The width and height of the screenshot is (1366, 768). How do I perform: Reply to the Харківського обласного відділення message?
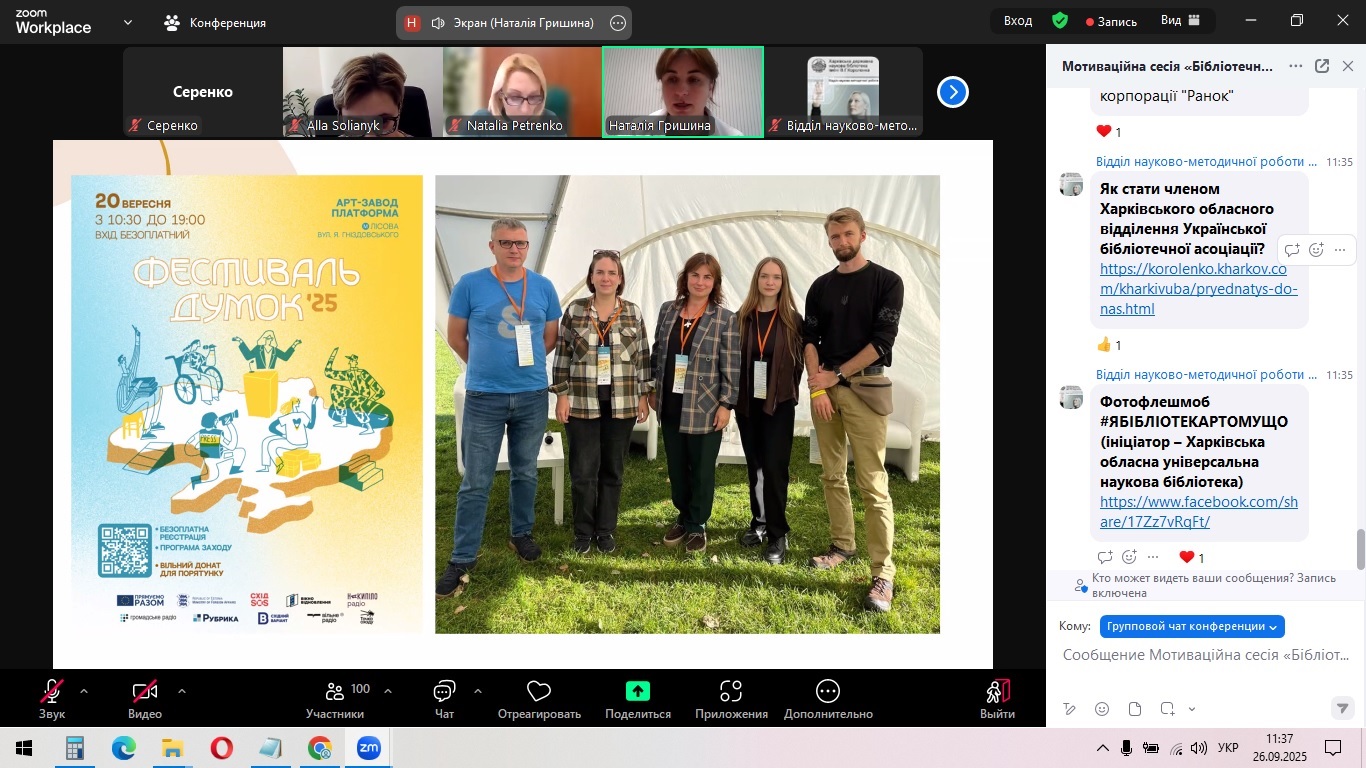tap(1292, 250)
